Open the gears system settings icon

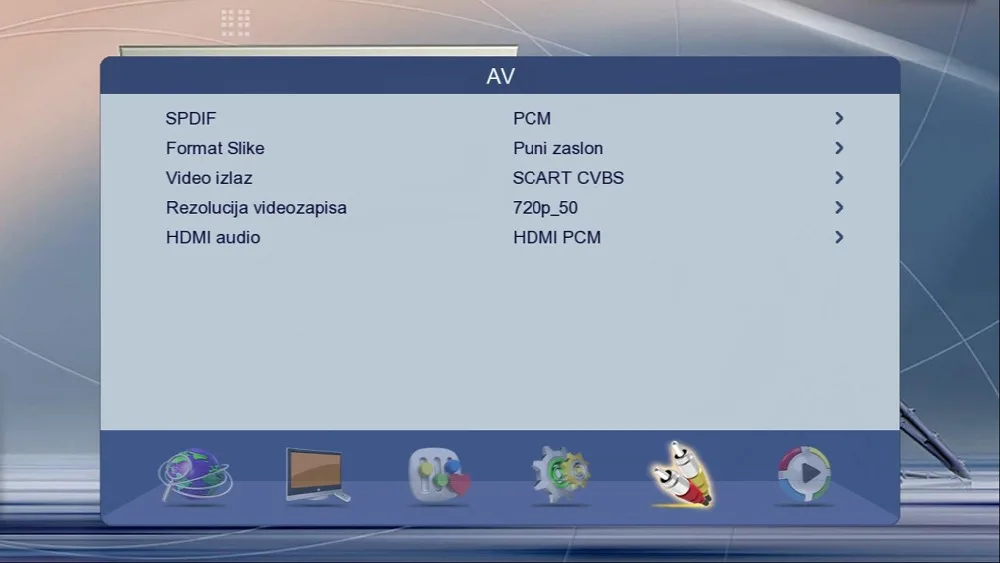(561, 475)
